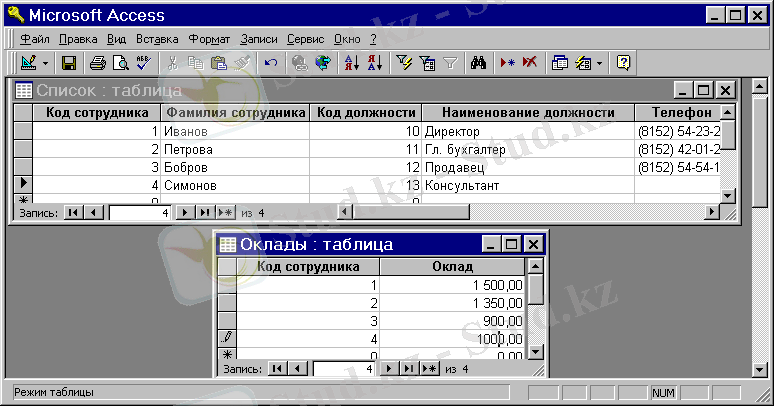Sort Descending Я-А icon

pyautogui.click(x=375, y=63)
